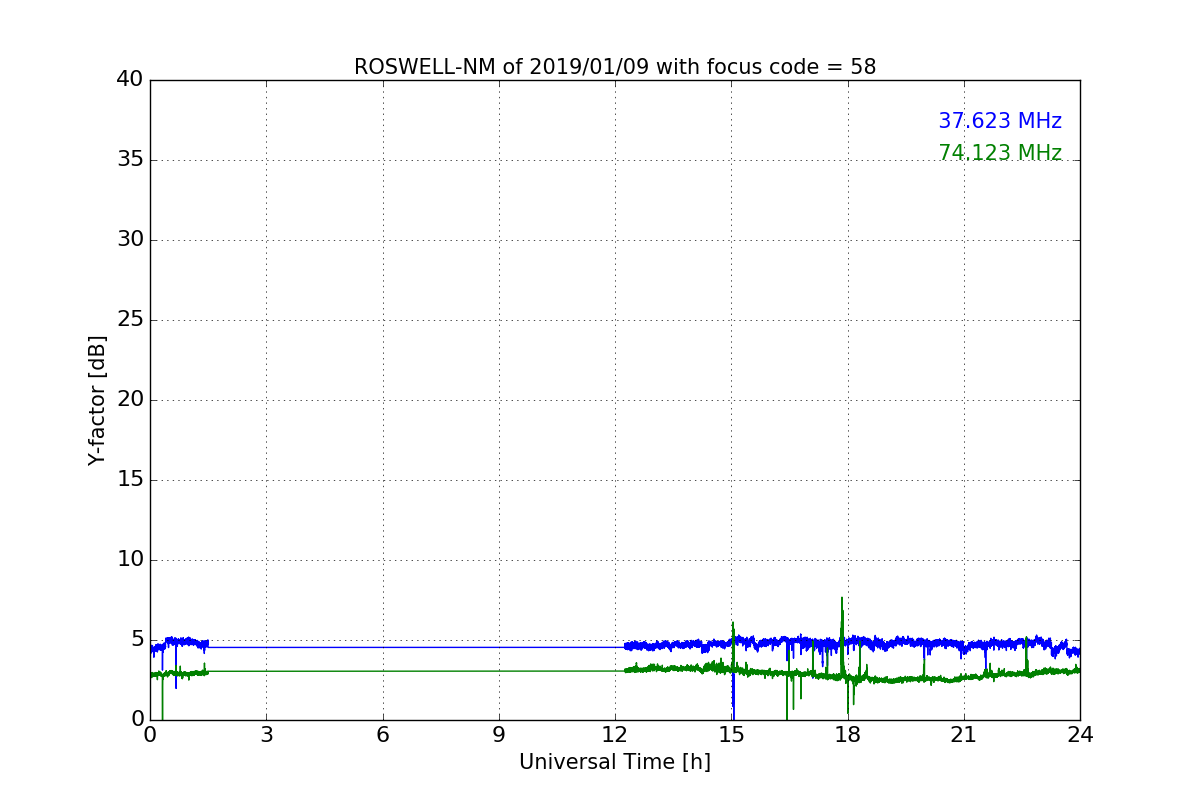The height and width of the screenshot is (800, 1200).
Task: Click the plot title ROSWELL-NM of 2019/01/09
Action: pos(615,67)
